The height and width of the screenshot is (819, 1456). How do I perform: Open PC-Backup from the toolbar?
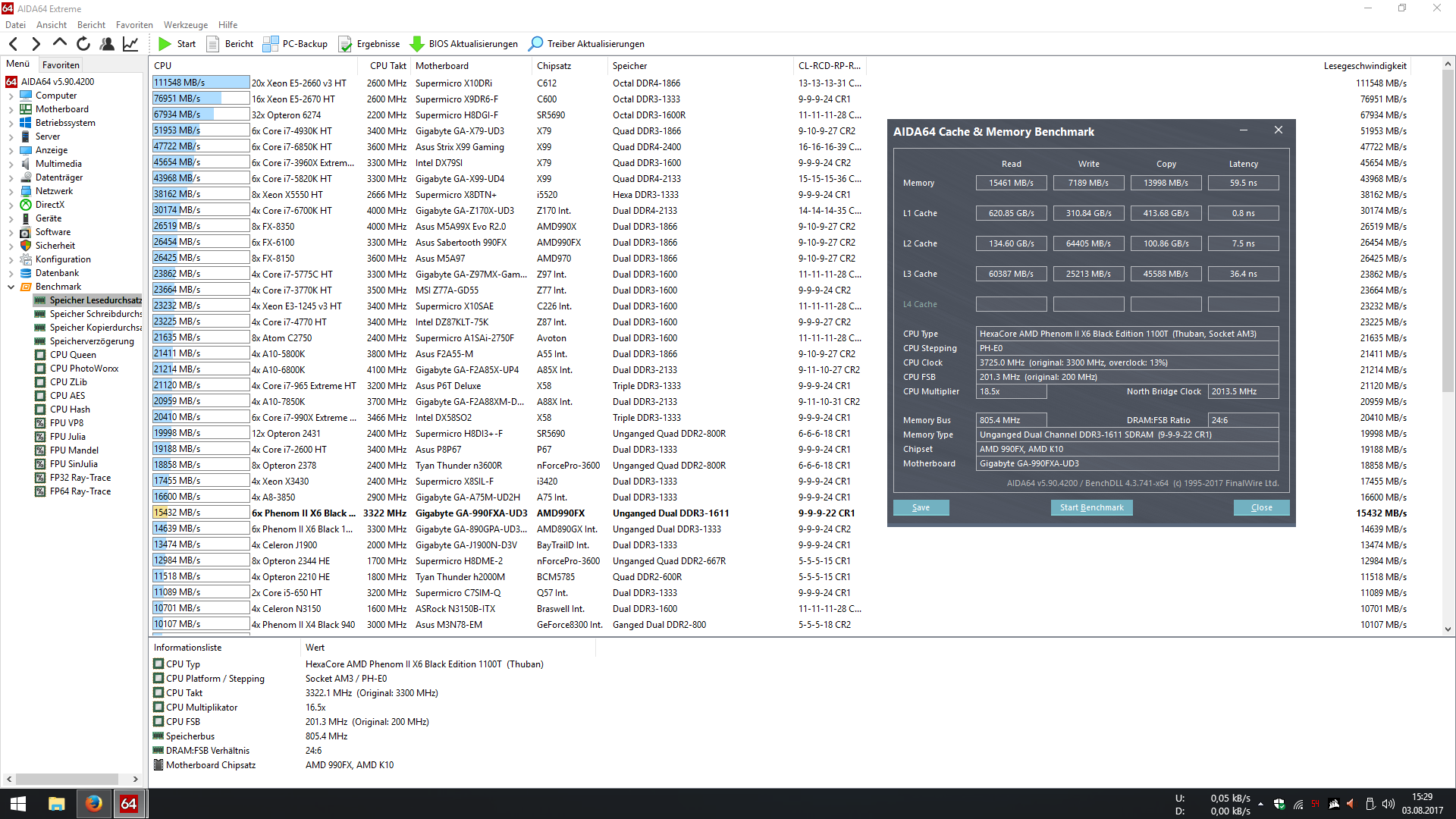point(295,44)
